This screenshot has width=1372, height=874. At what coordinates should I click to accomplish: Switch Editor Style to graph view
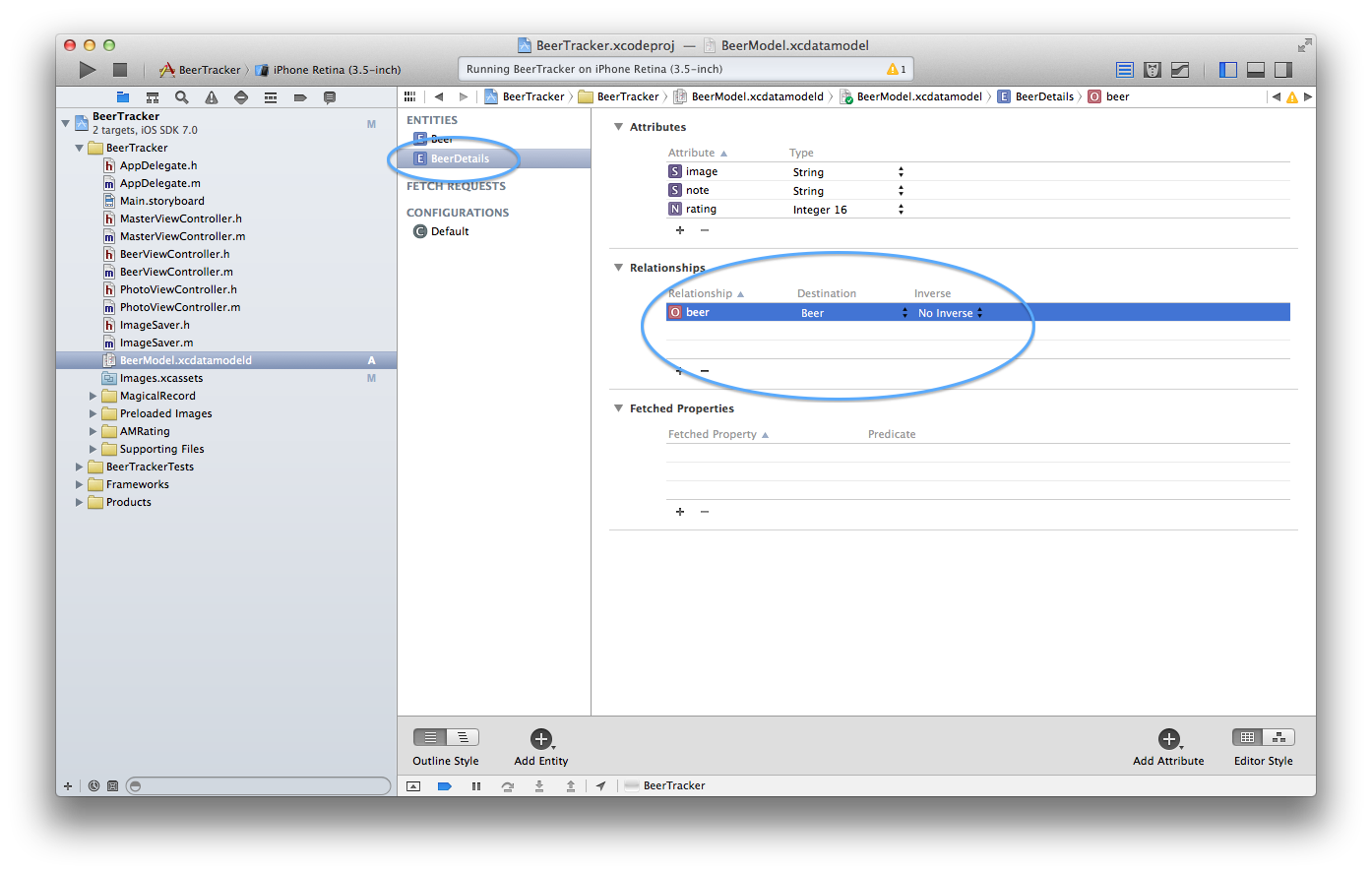click(x=1279, y=737)
